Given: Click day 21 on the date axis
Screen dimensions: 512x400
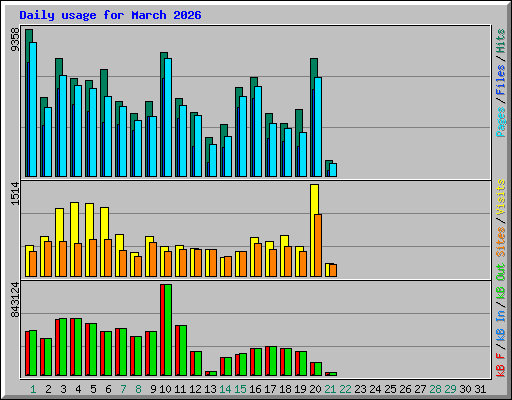Looking at the screenshot, I should [330, 389].
